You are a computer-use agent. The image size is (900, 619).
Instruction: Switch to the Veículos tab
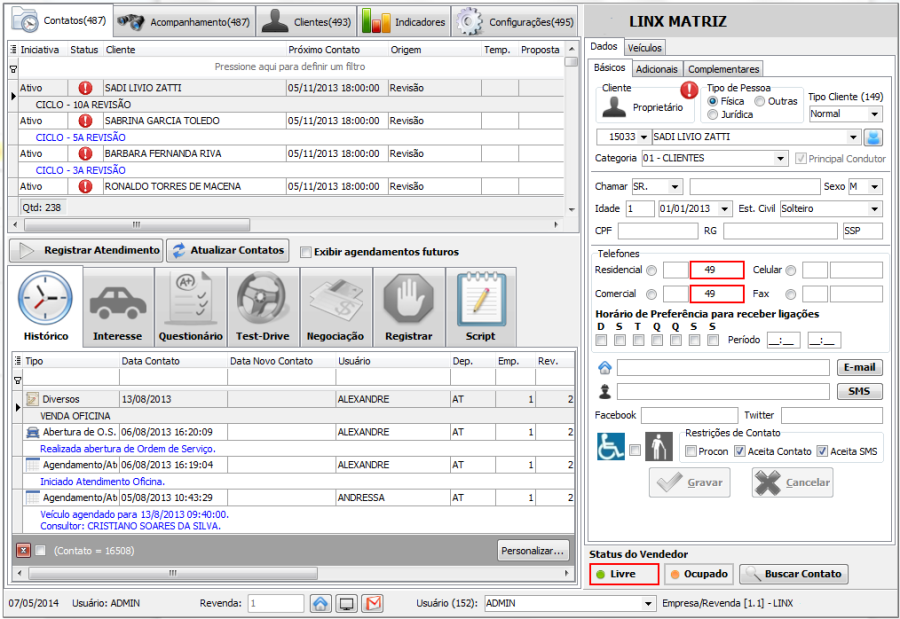(644, 48)
